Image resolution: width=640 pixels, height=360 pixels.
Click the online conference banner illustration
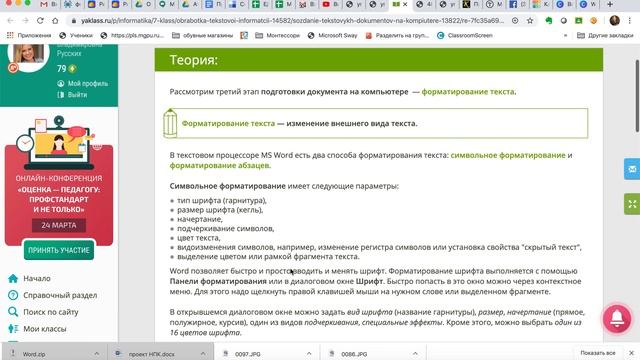[x=59, y=143]
